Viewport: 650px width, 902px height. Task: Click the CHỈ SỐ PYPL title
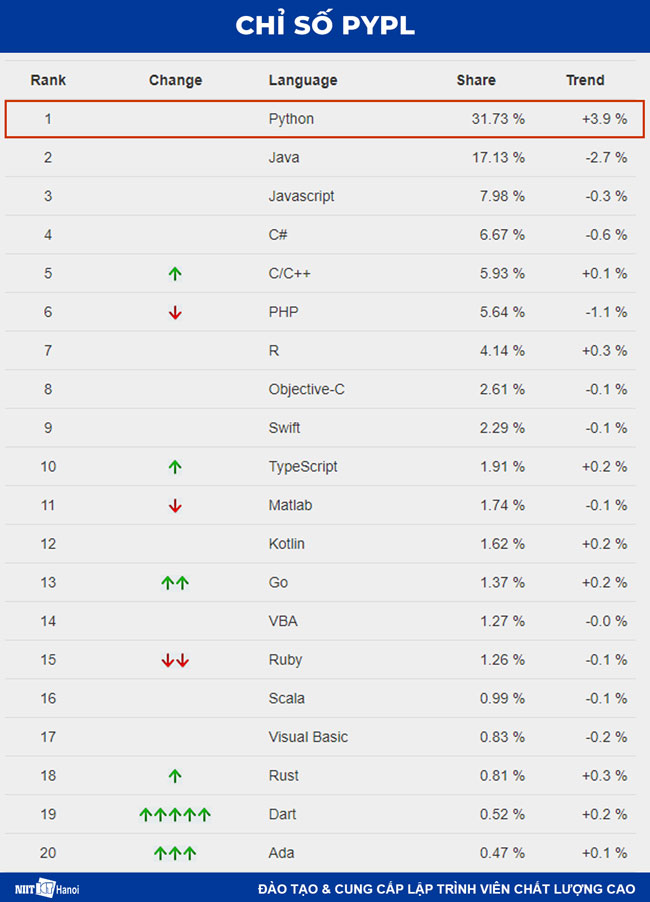point(325,26)
